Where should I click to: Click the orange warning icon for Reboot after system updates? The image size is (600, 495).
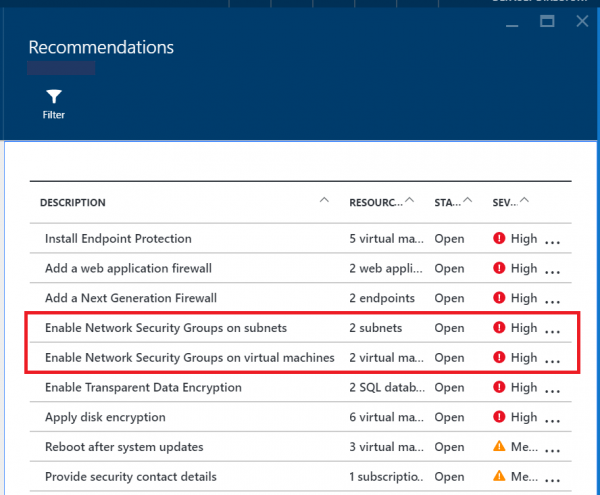click(499, 447)
